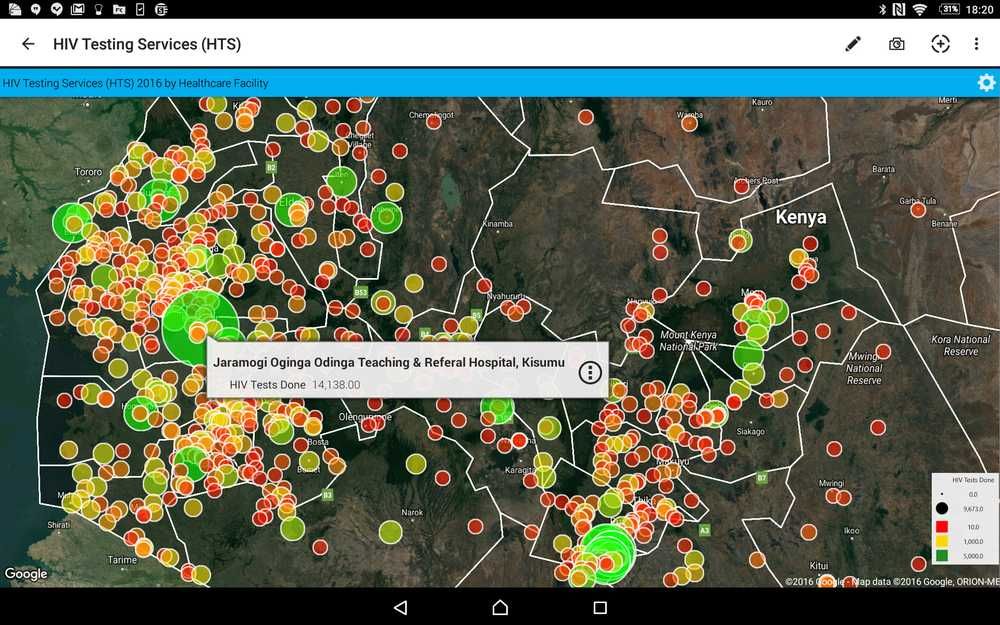The height and width of the screenshot is (625, 1000).
Task: Click the yellow legend swatch for 1,000.0
Action: (x=941, y=541)
